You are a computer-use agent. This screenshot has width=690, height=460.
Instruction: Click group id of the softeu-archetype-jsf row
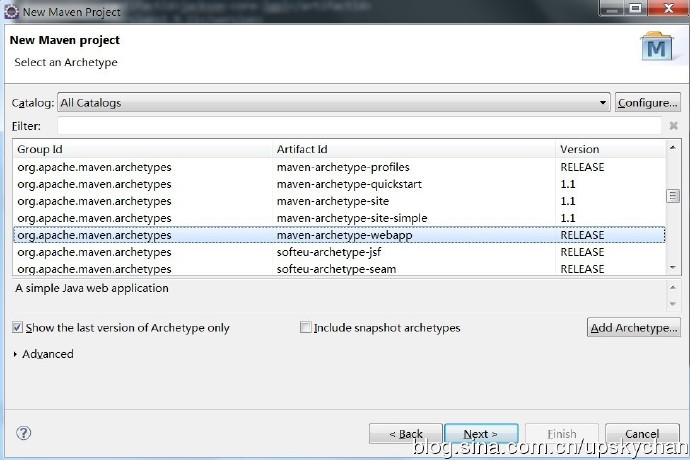94,252
